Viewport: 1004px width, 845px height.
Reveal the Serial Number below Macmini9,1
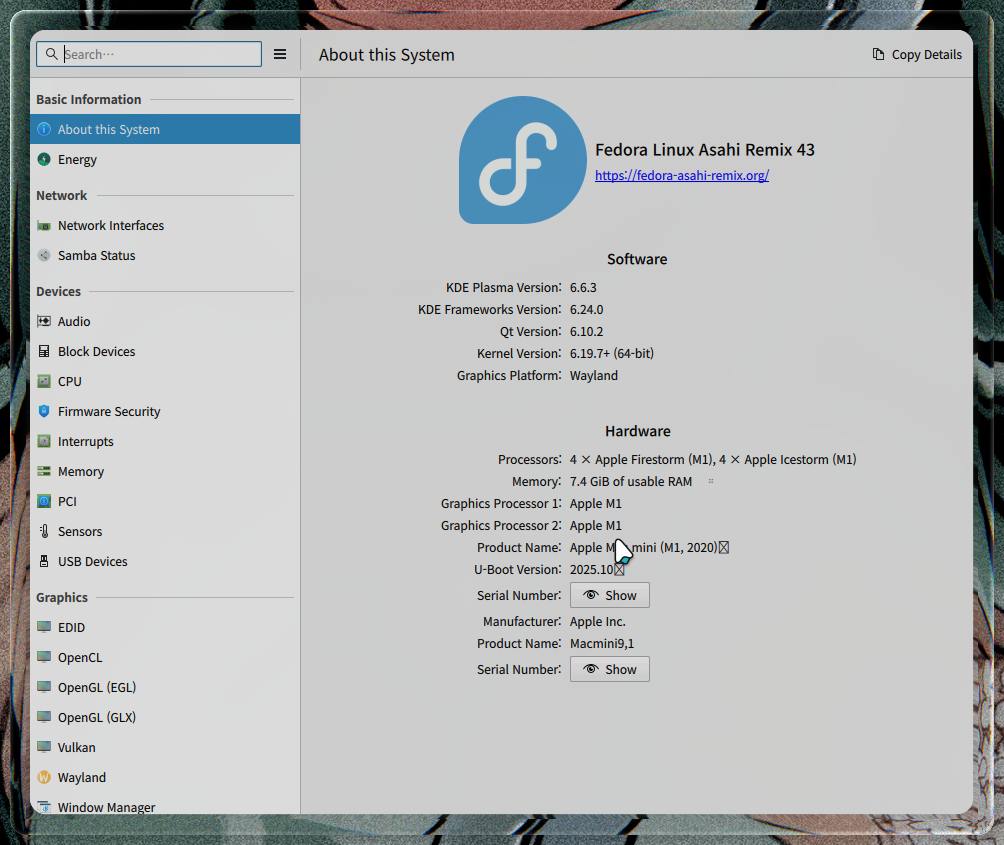tap(610, 669)
